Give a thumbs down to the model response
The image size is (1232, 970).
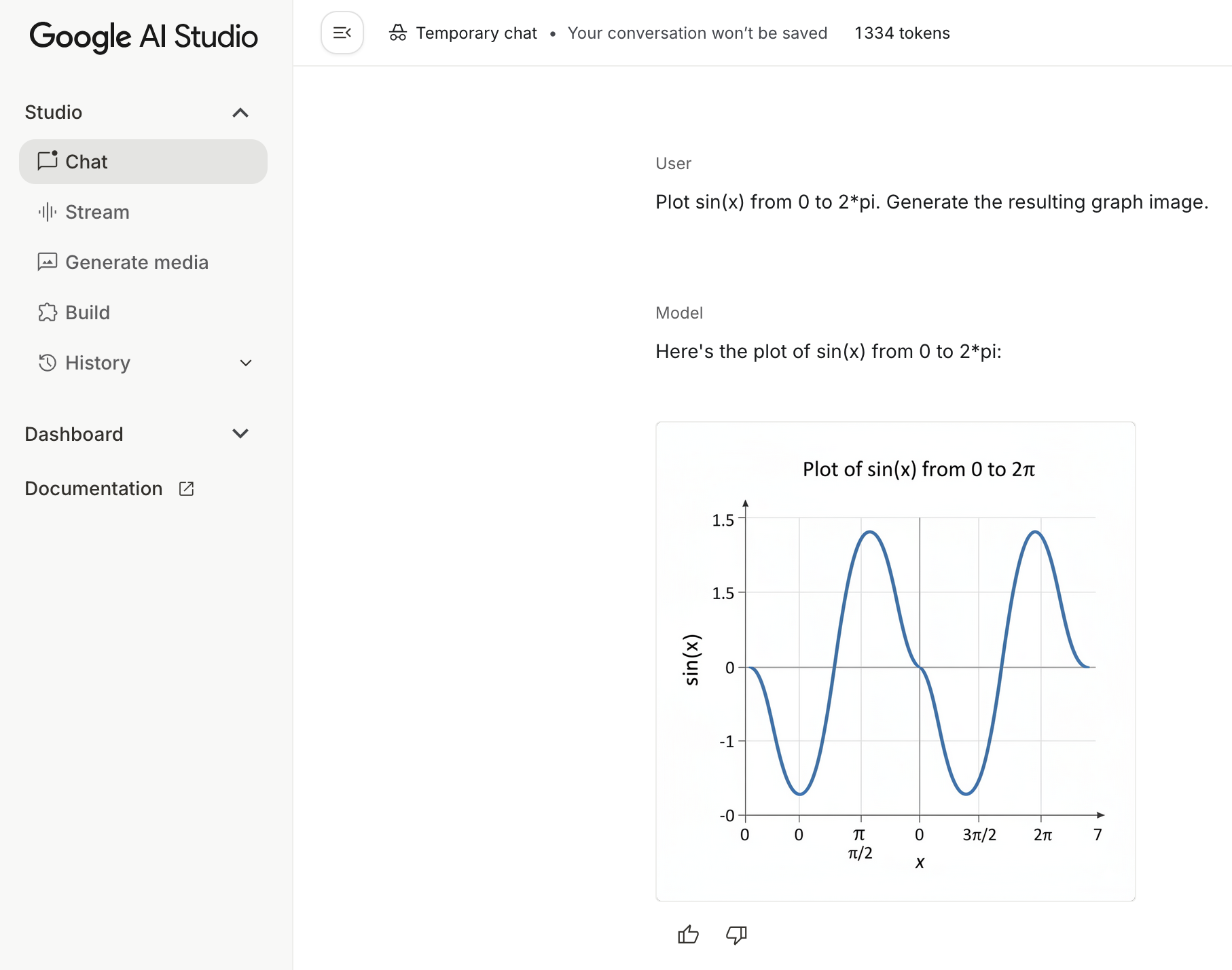(x=736, y=935)
